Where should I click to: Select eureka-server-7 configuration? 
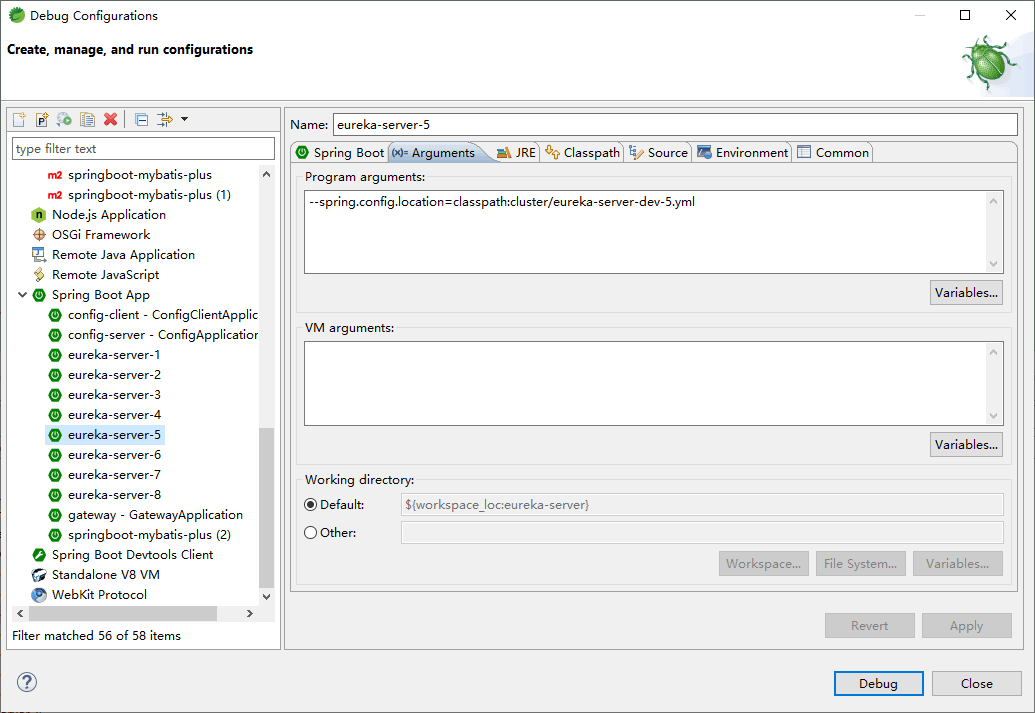pos(104,475)
